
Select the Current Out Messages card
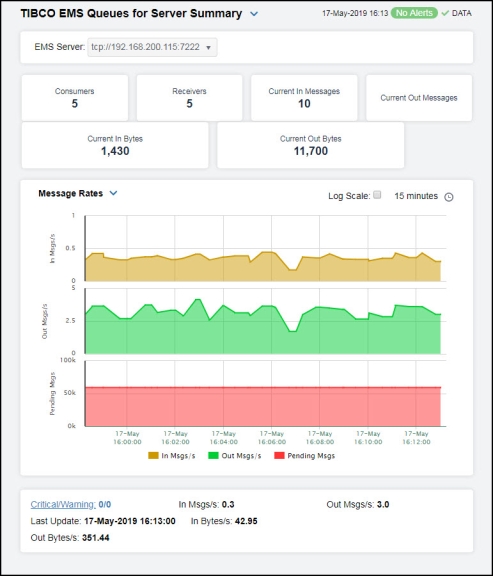(419, 98)
